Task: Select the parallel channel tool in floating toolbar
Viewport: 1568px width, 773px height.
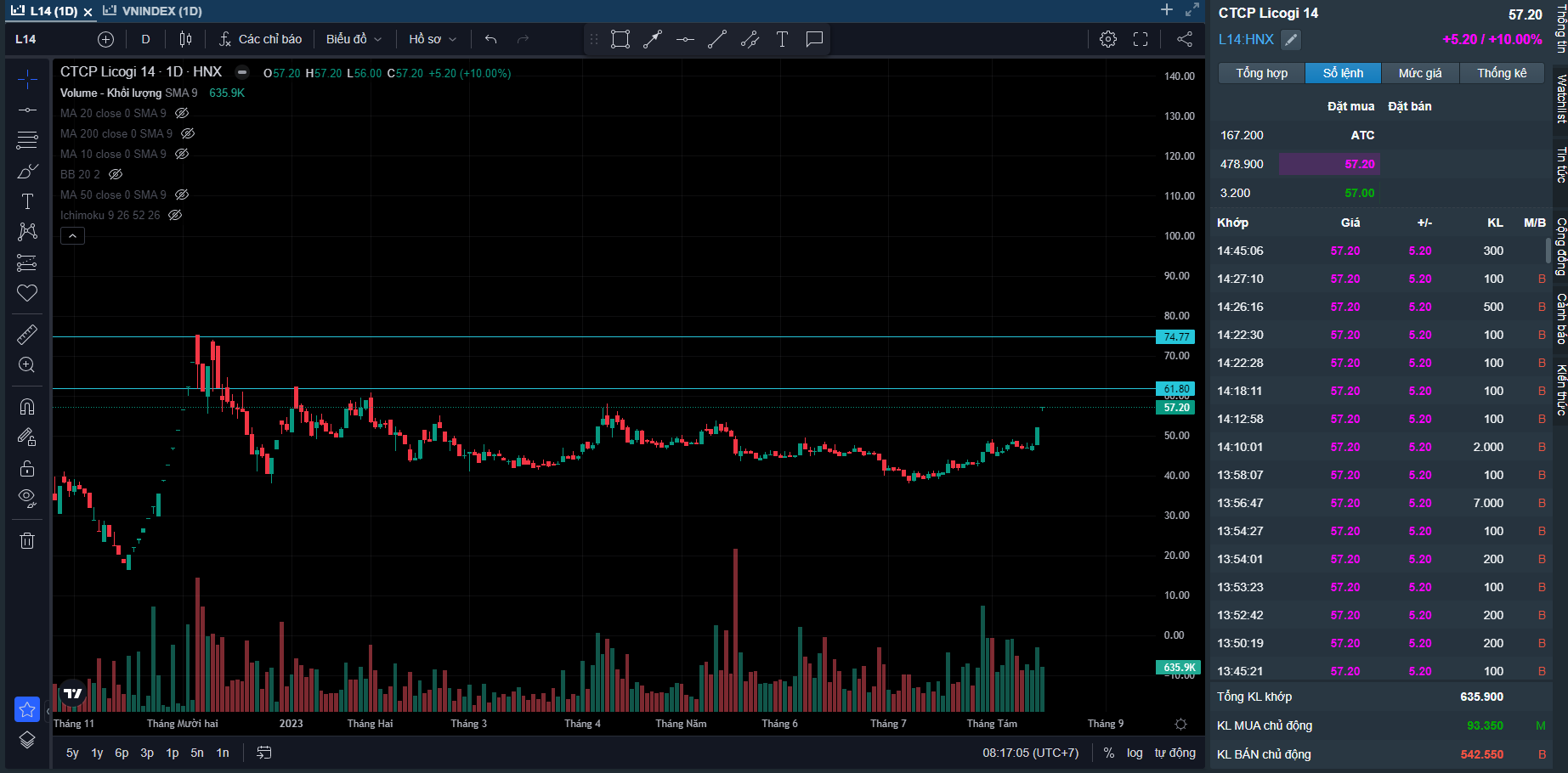Action: pos(750,39)
